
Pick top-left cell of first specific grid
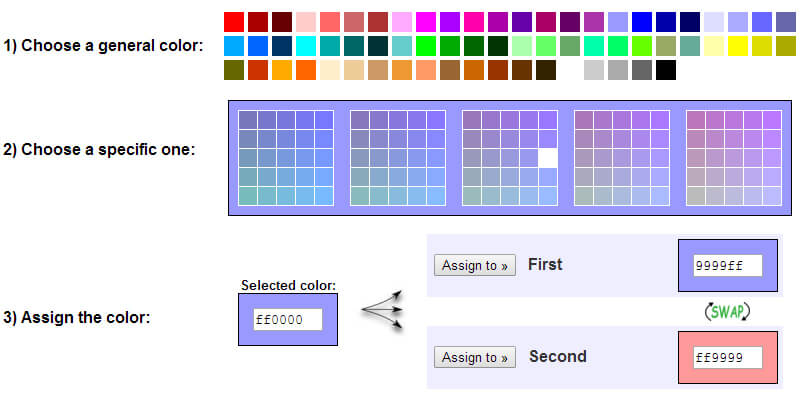(249, 120)
